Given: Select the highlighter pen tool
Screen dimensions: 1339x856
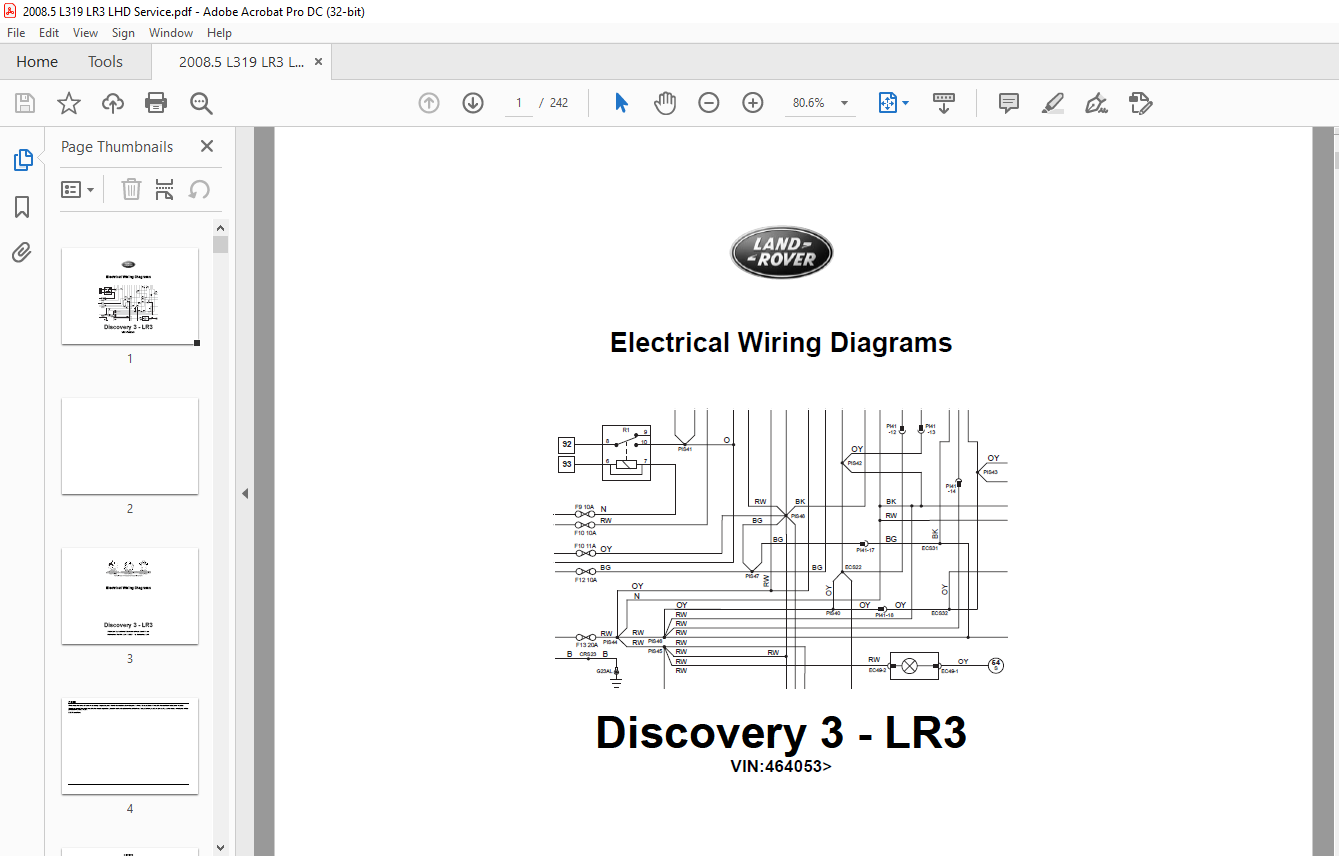Looking at the screenshot, I should (1053, 103).
